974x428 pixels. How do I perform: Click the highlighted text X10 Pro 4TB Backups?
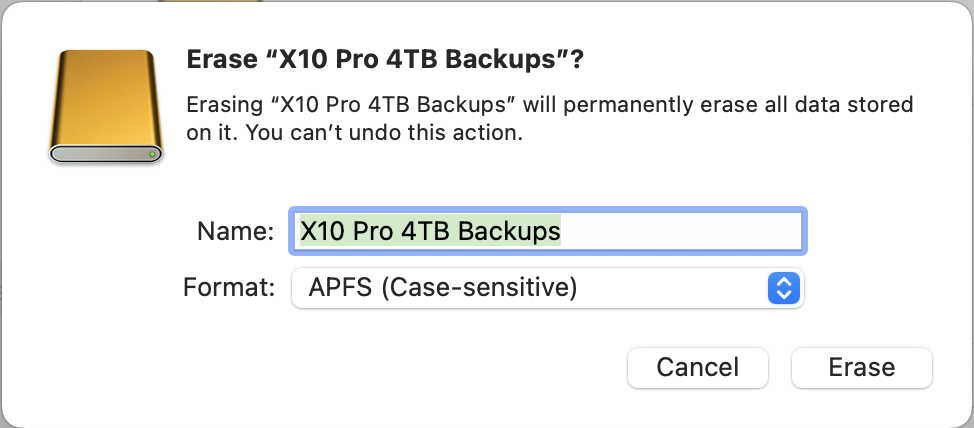(x=430, y=232)
